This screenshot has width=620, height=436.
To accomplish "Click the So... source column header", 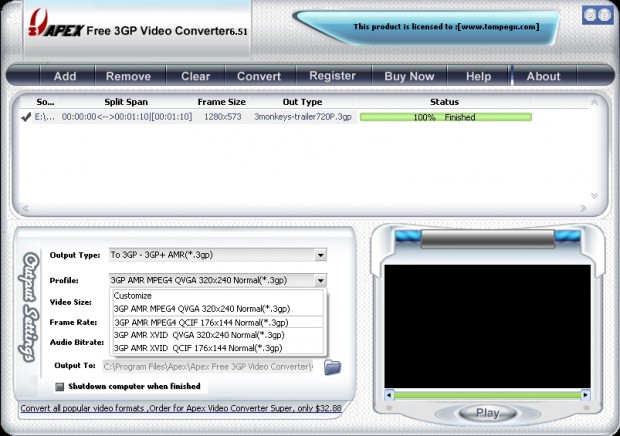I will coord(45,102).
